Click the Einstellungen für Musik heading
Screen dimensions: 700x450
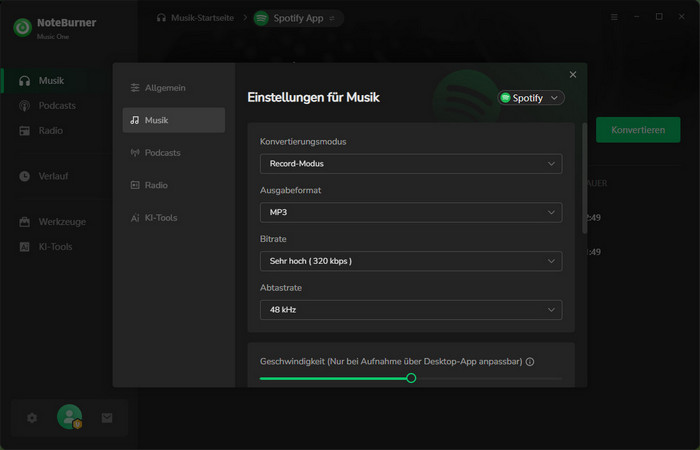[x=313, y=97]
